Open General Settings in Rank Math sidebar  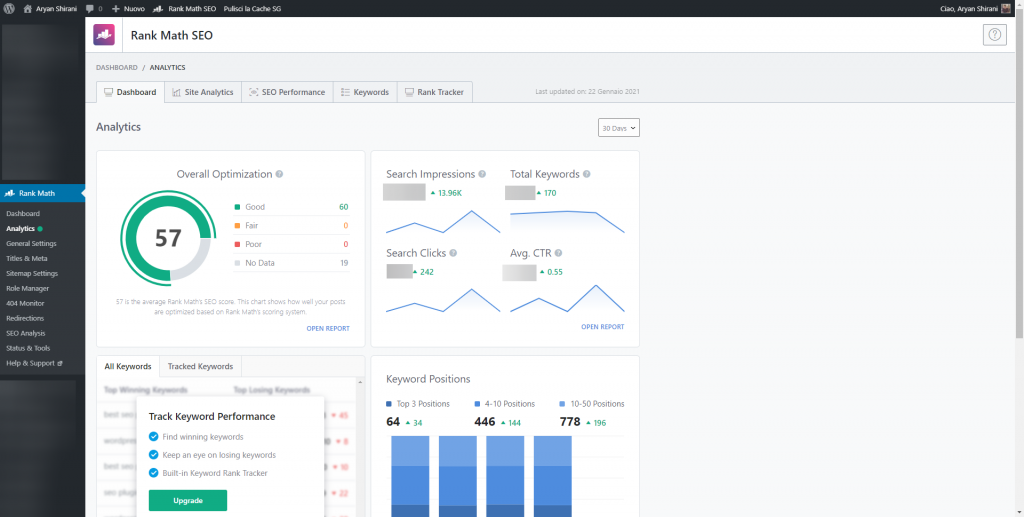pos(31,243)
